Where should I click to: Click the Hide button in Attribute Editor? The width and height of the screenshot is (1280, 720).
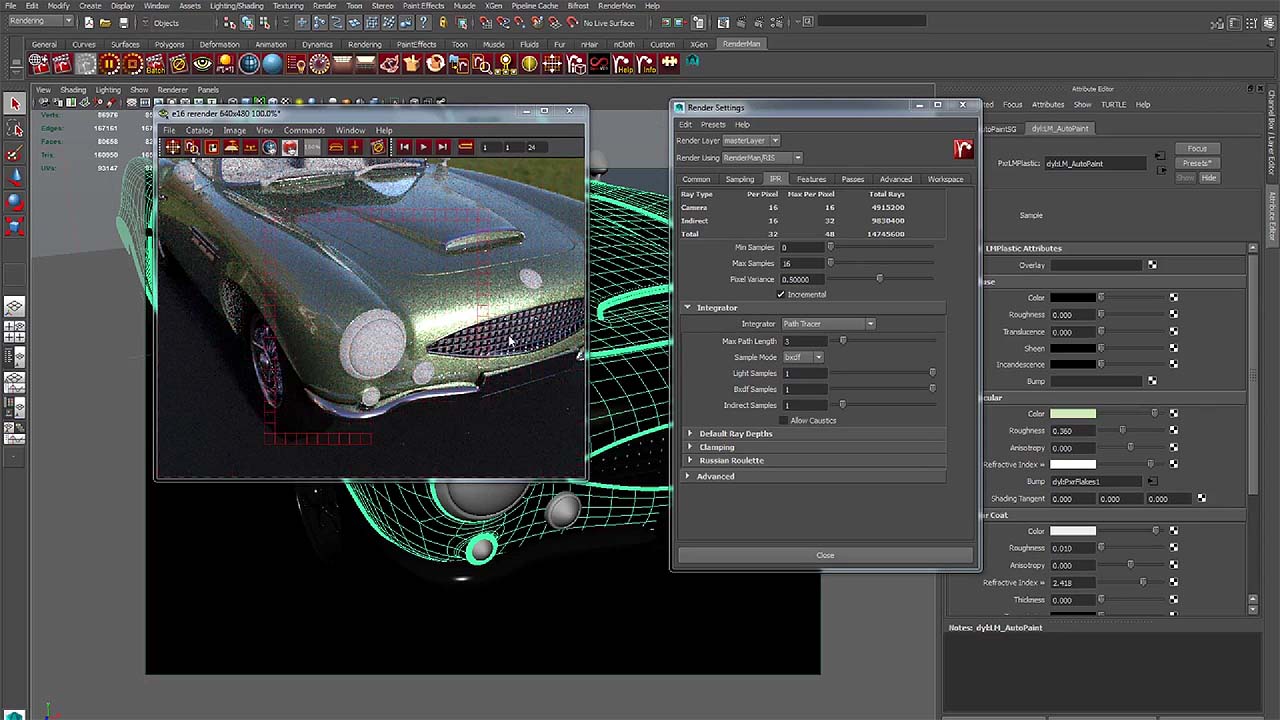[1209, 178]
